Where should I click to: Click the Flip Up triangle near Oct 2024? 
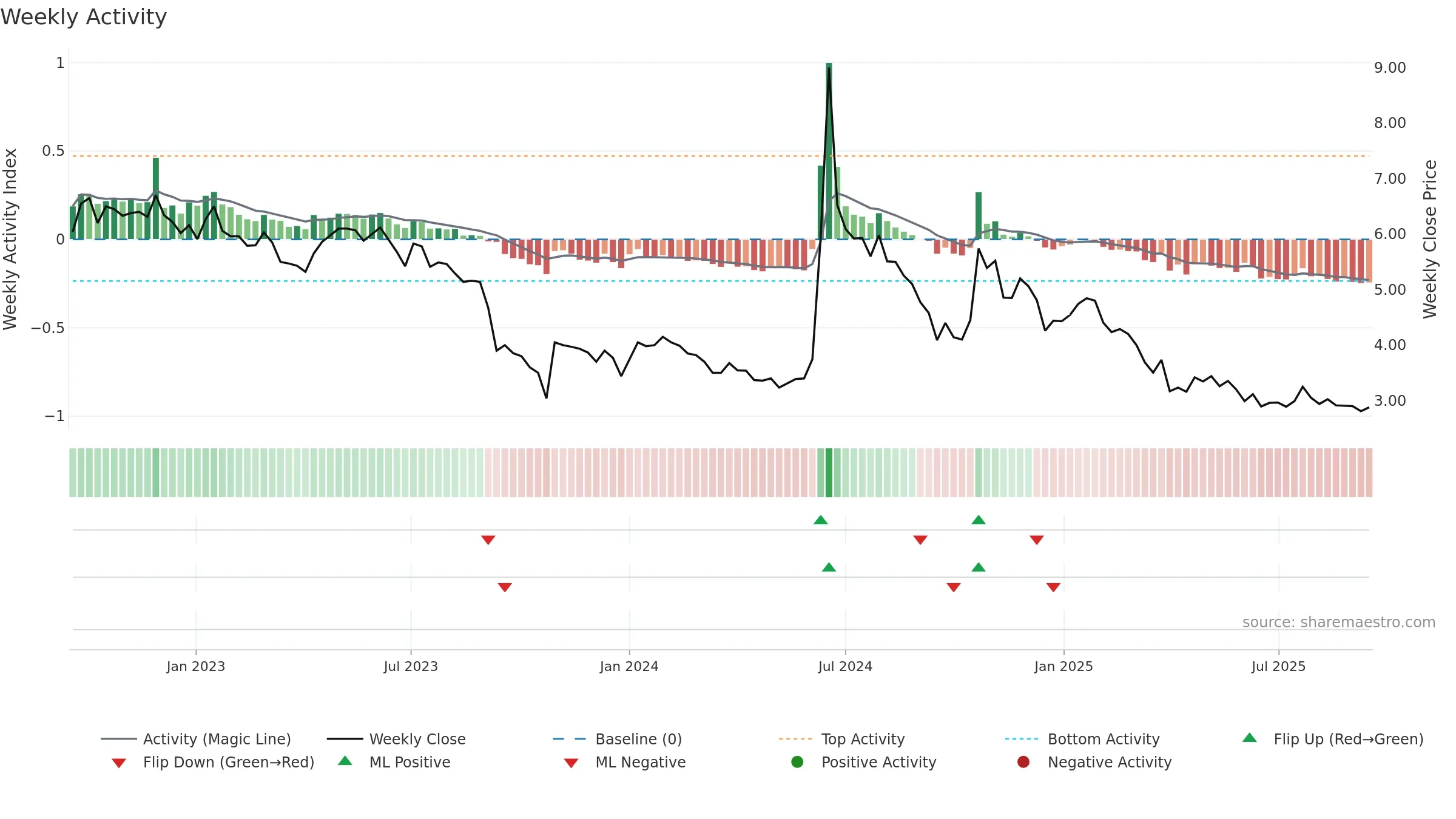click(979, 520)
